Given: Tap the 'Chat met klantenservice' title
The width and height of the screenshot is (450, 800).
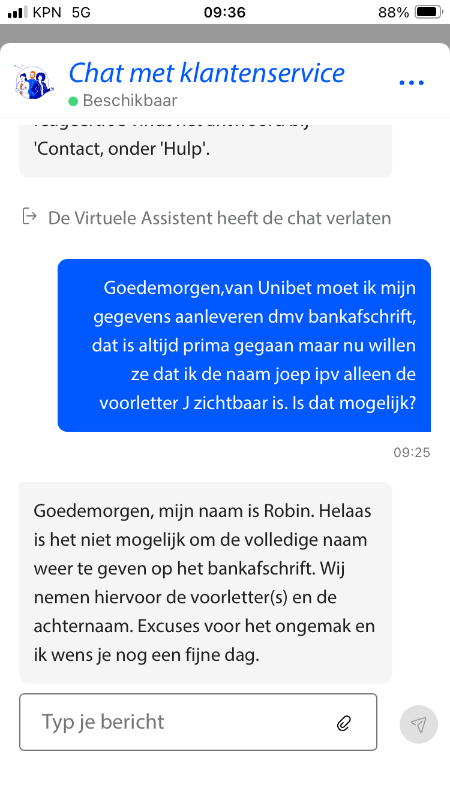Looking at the screenshot, I should [x=207, y=73].
